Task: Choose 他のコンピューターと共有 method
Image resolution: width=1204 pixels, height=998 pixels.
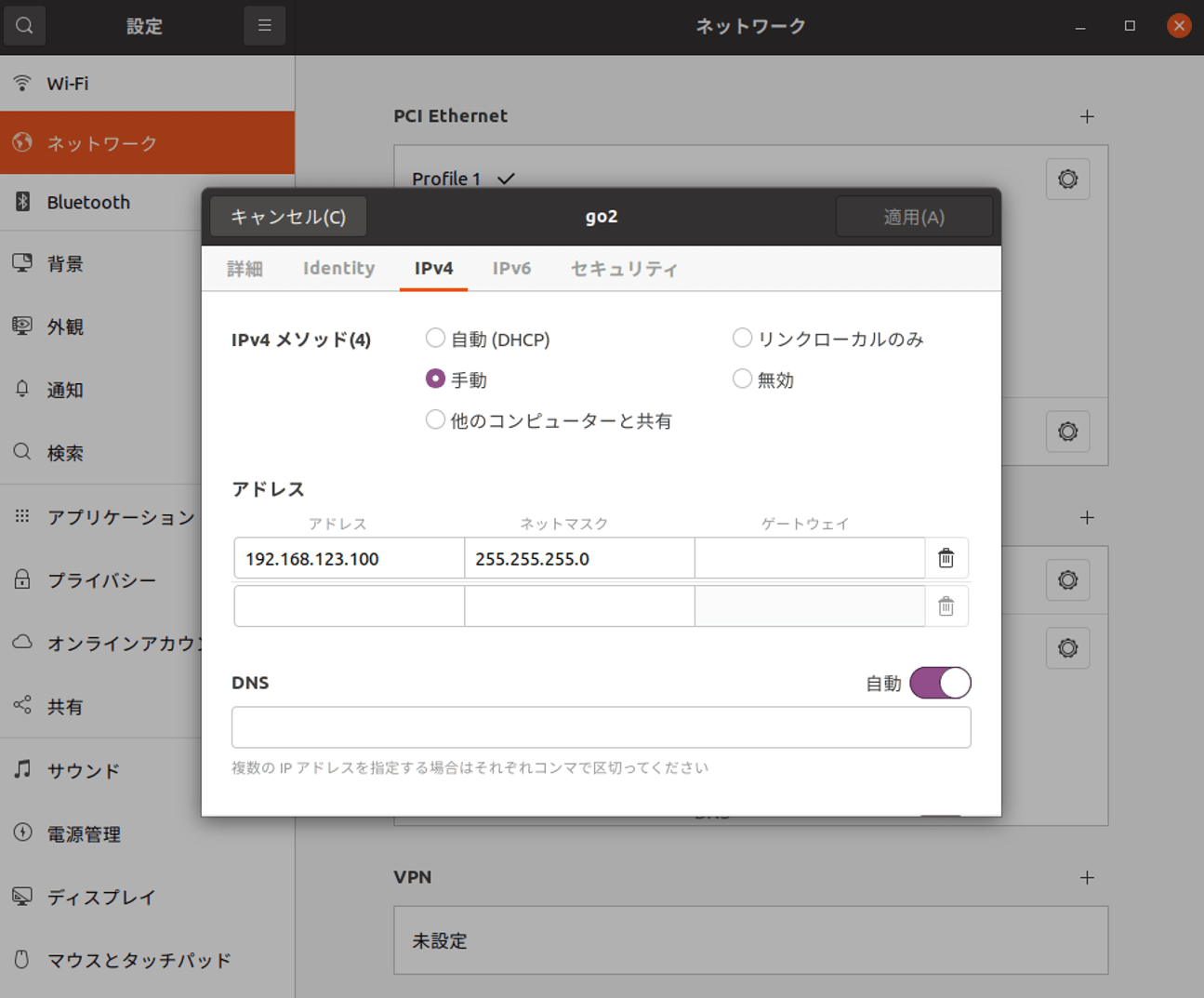Action: (x=435, y=420)
